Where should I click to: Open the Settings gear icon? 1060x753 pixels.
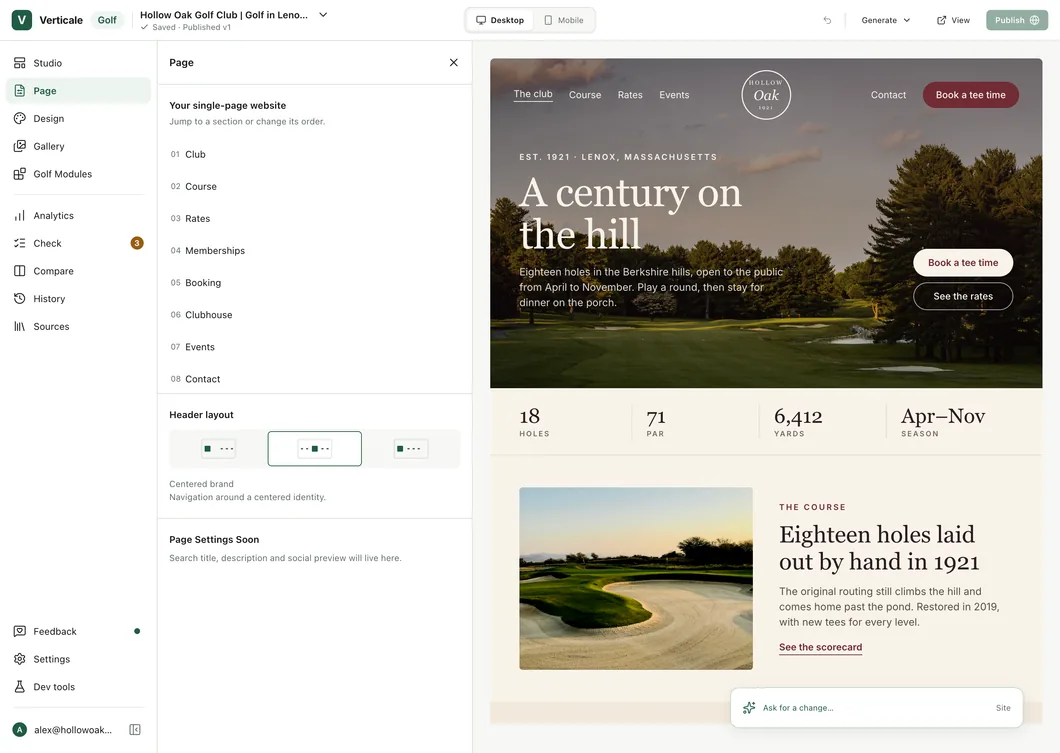click(x=20, y=659)
